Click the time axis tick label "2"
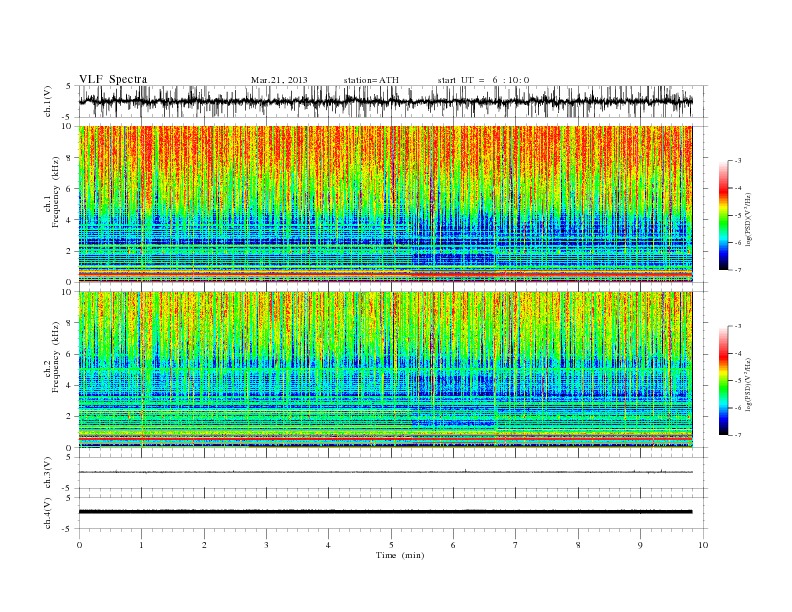The height and width of the screenshot is (612, 792). [x=204, y=545]
